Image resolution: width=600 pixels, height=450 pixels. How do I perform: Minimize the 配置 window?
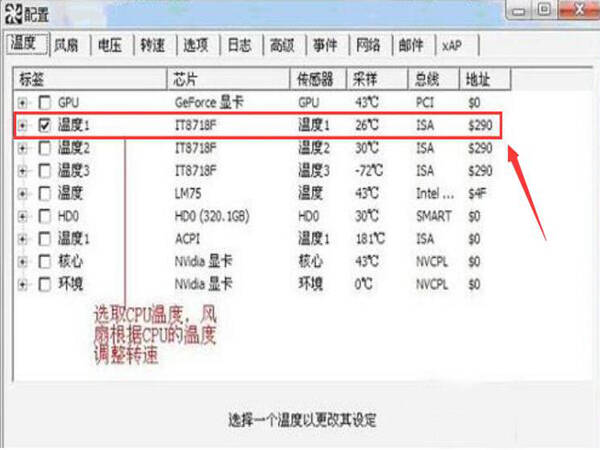tap(519, 10)
